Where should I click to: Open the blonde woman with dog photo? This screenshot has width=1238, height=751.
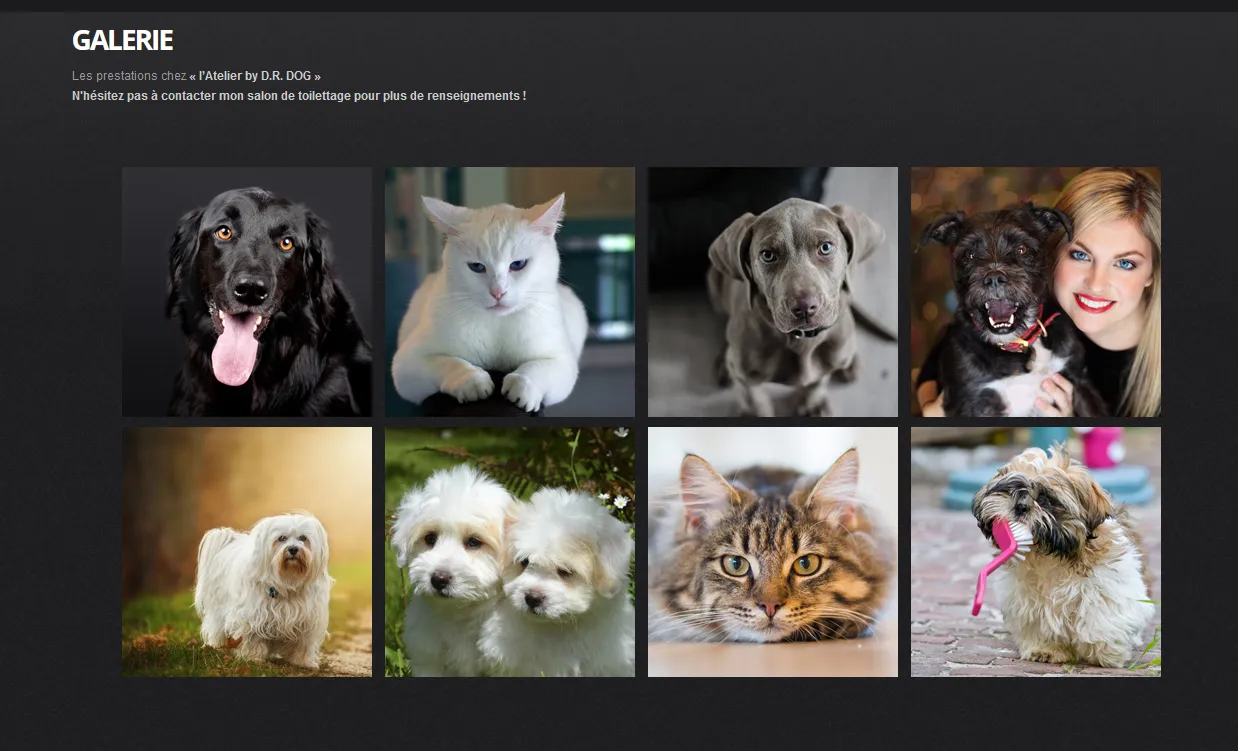coord(1036,291)
